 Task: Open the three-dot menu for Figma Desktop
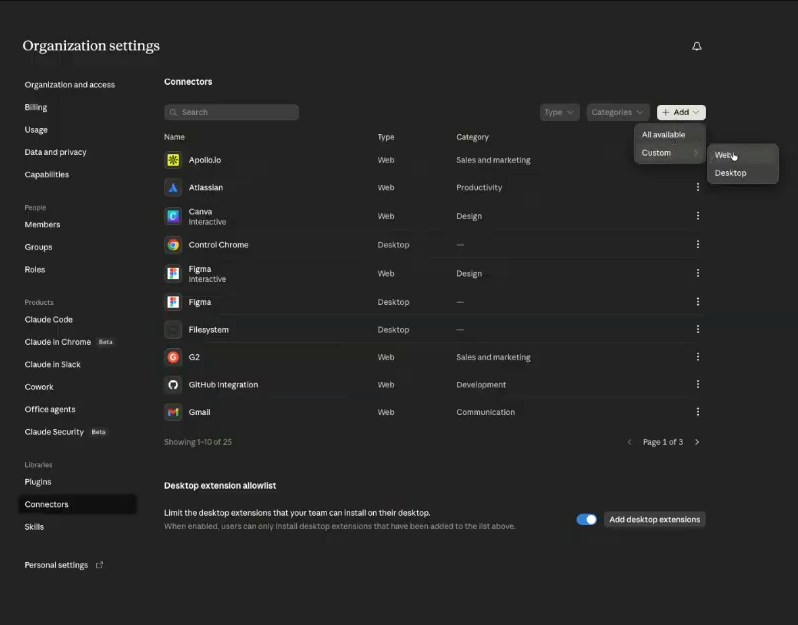(x=698, y=302)
